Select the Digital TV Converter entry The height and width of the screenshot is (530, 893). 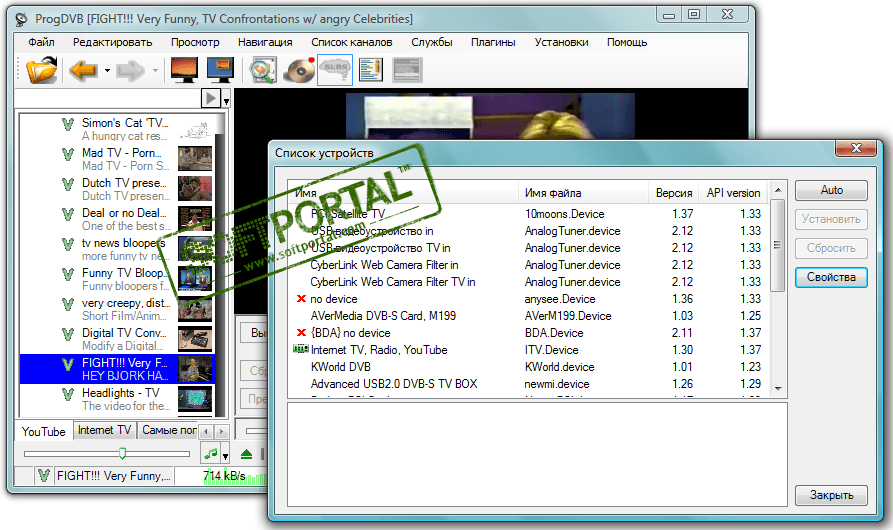117,339
